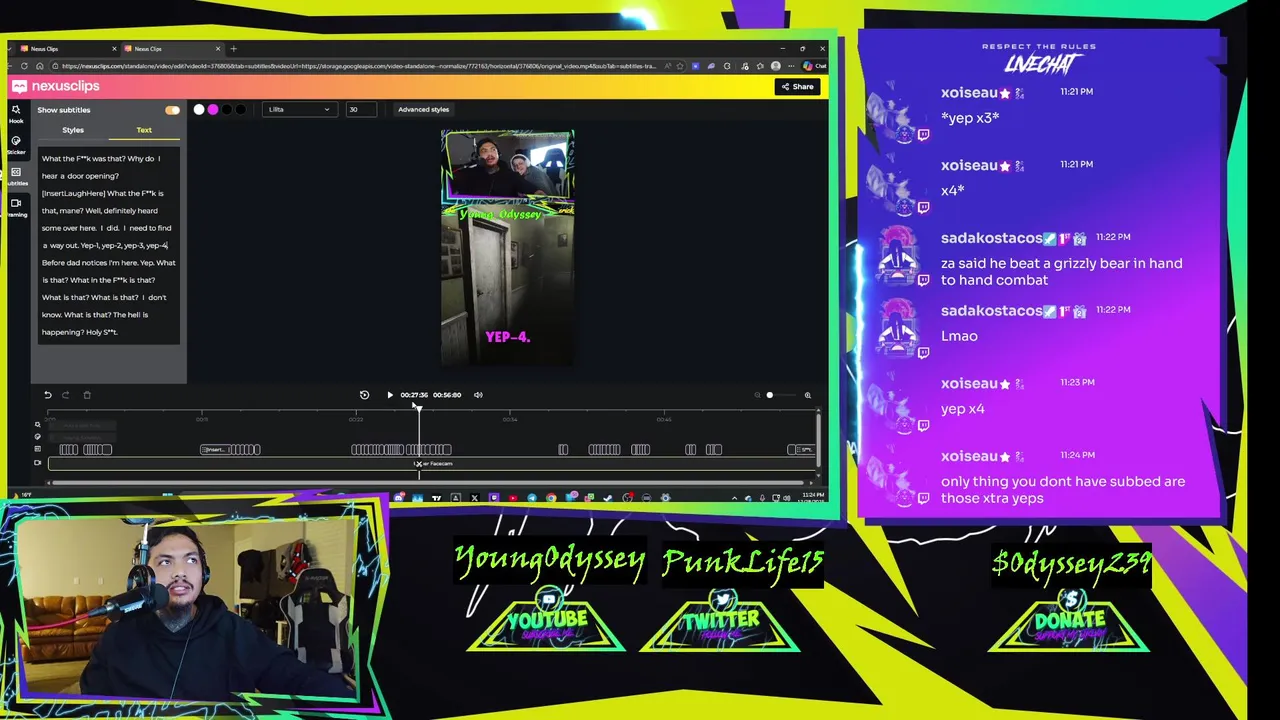This screenshot has height=720, width=1280.
Task: Click chat message 'Lmao'
Action: point(959,336)
